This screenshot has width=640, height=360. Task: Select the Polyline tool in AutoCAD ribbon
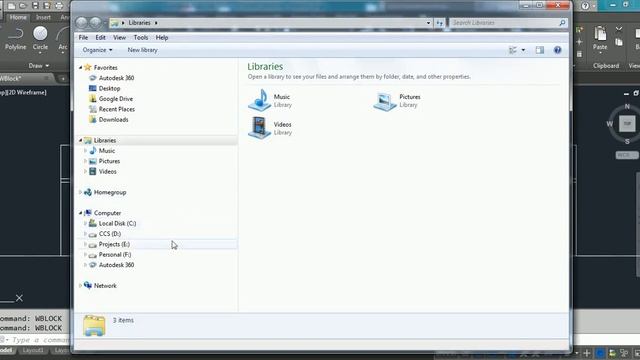click(16, 39)
